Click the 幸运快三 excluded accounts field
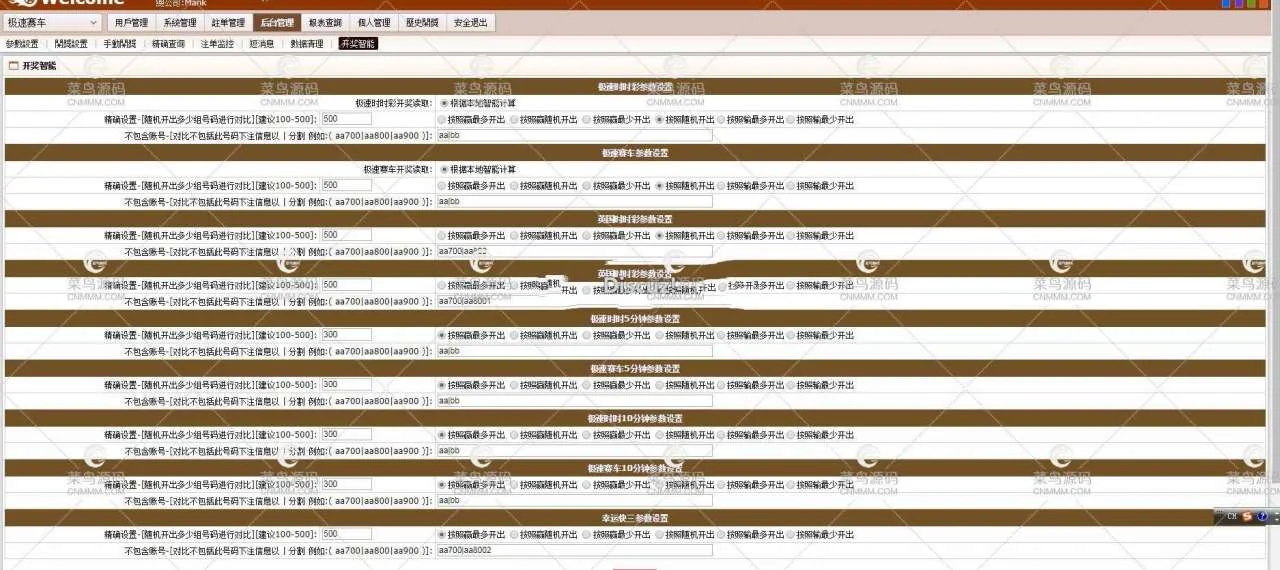Viewport: 1280px width, 570px height. (574, 550)
